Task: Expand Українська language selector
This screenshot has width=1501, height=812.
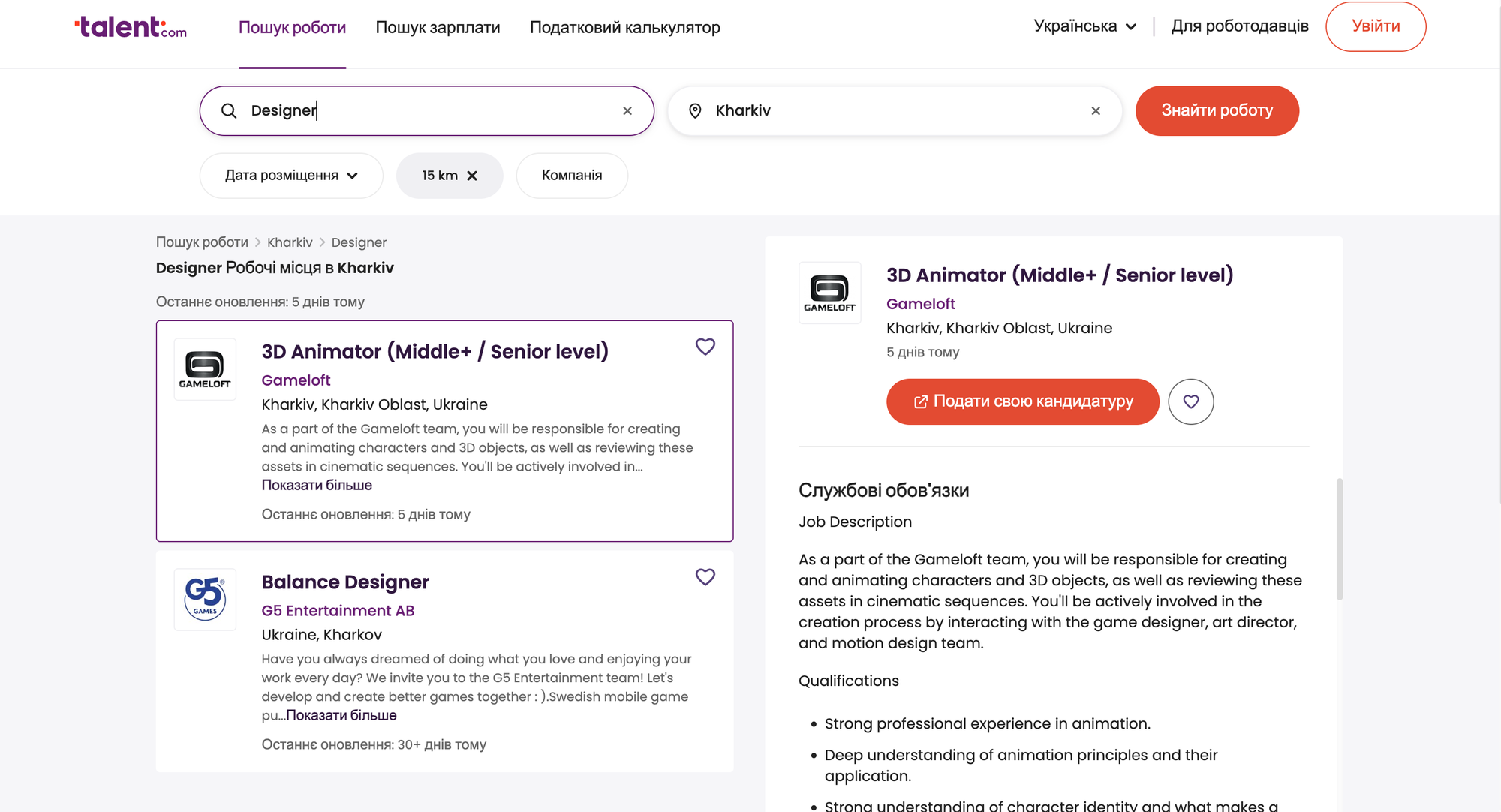Action: 1084,26
